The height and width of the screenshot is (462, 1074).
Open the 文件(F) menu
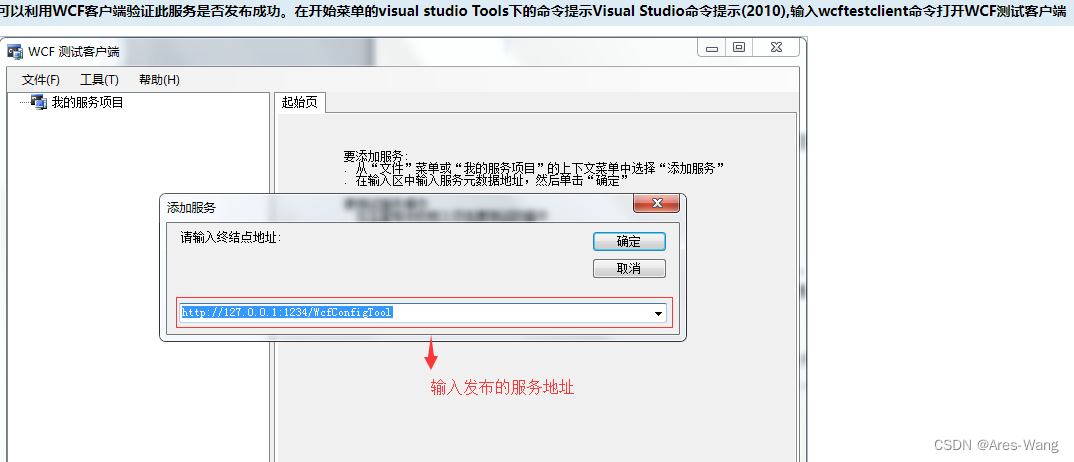[x=41, y=80]
